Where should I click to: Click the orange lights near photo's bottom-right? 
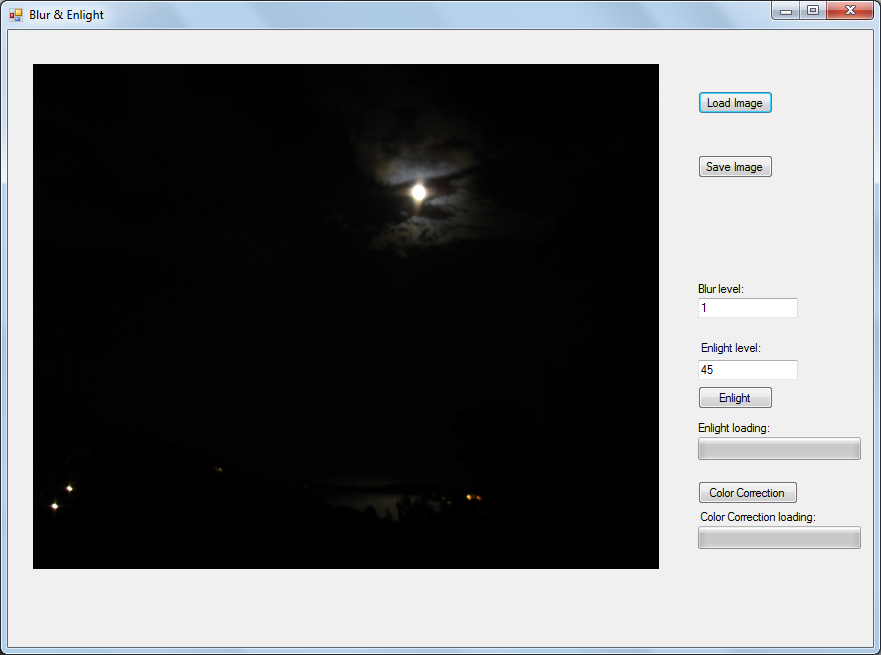point(473,497)
